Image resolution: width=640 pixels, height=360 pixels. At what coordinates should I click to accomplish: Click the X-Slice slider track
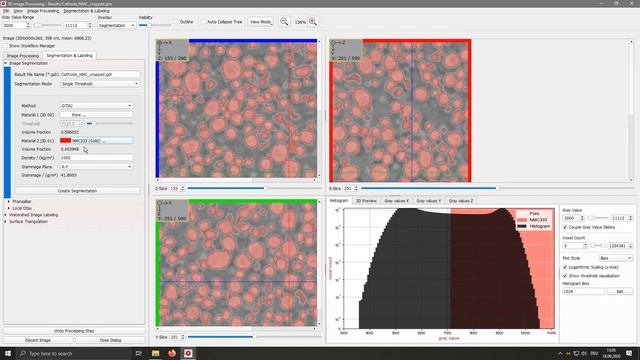coord(496,188)
